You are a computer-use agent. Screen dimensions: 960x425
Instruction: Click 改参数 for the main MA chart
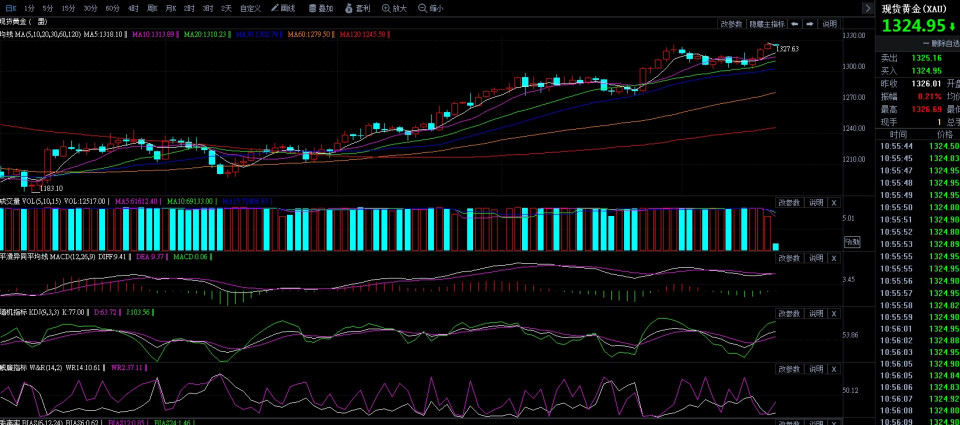(732, 23)
